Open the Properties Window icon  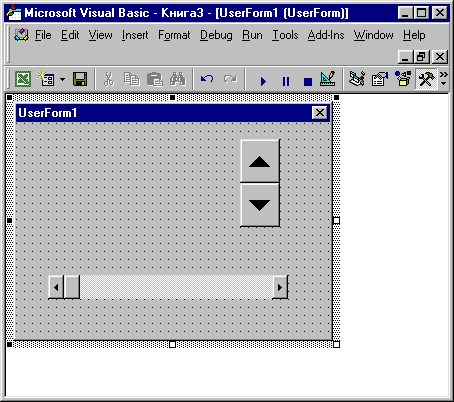tap(380, 79)
